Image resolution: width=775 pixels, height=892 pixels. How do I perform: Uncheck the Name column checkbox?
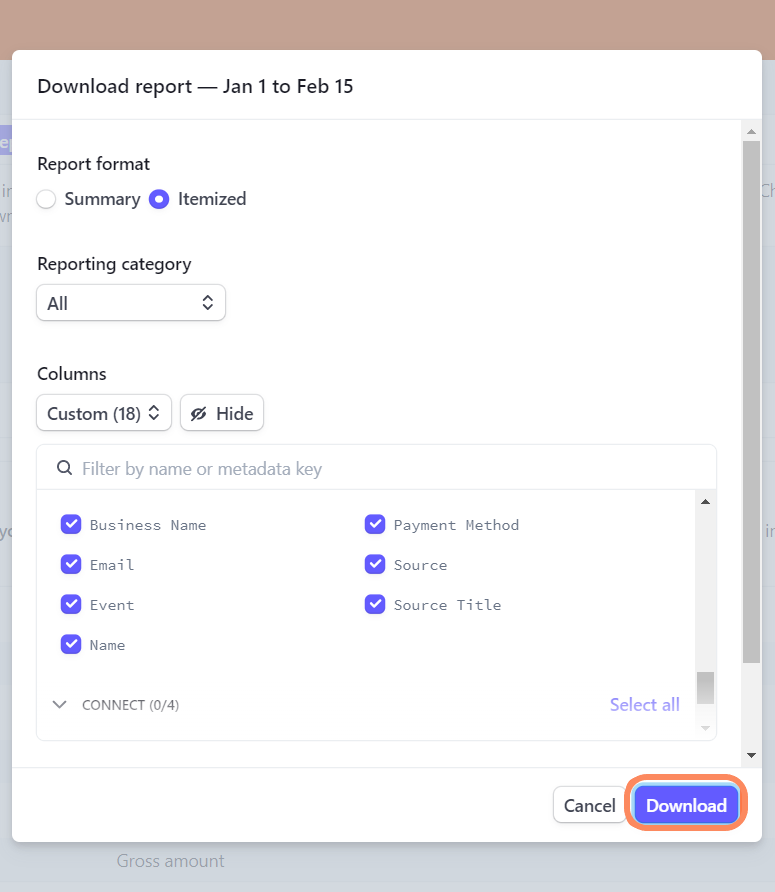pos(71,645)
